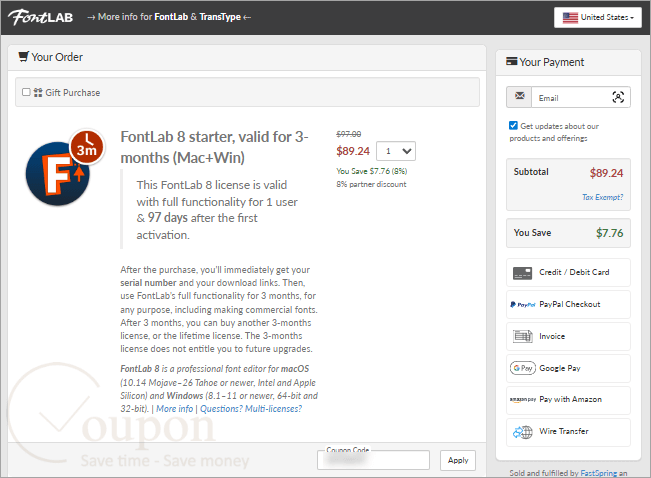Screen dimensions: 651x478
Task: Click the FontLab 8 3m product thumbnail
Action: pyautogui.click(x=64, y=168)
